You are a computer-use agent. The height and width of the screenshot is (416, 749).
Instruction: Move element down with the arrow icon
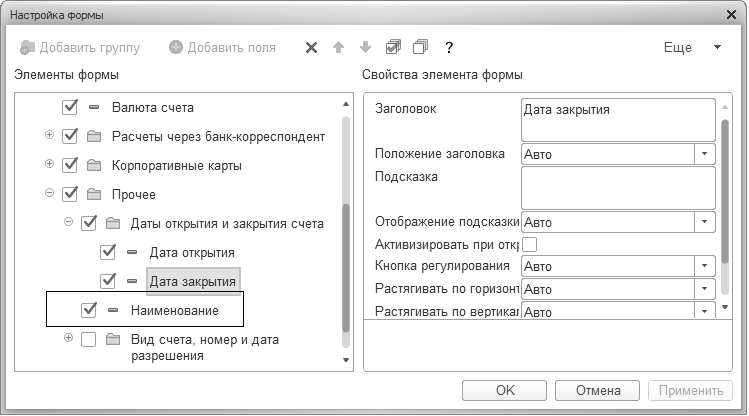click(365, 47)
